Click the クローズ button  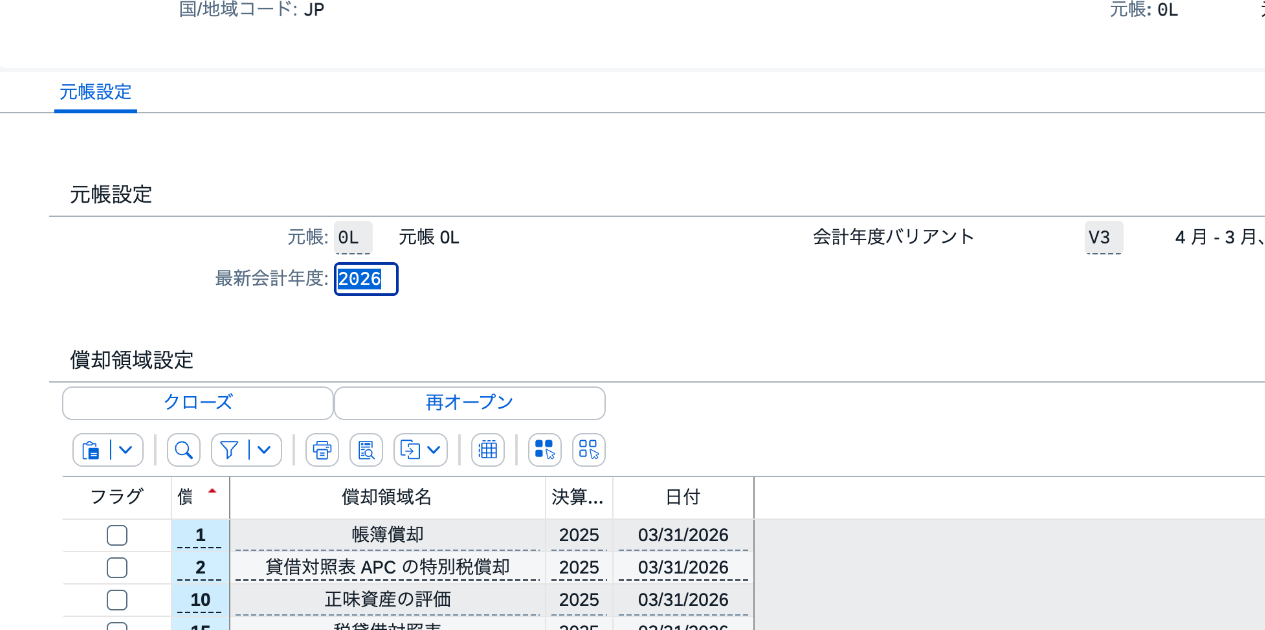198,403
